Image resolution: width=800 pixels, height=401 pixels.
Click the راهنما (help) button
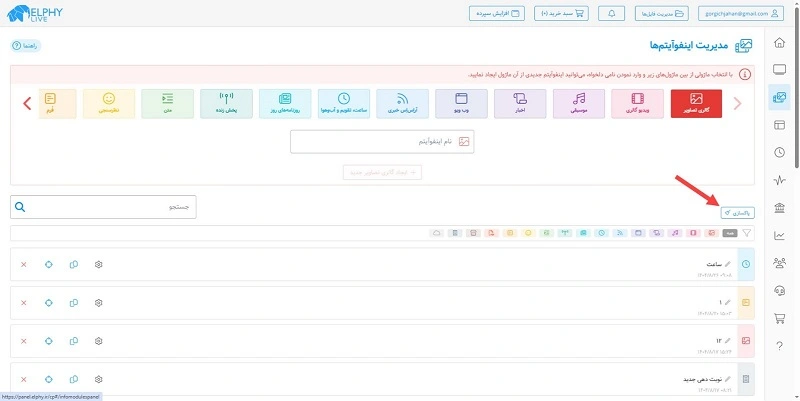click(x=26, y=46)
